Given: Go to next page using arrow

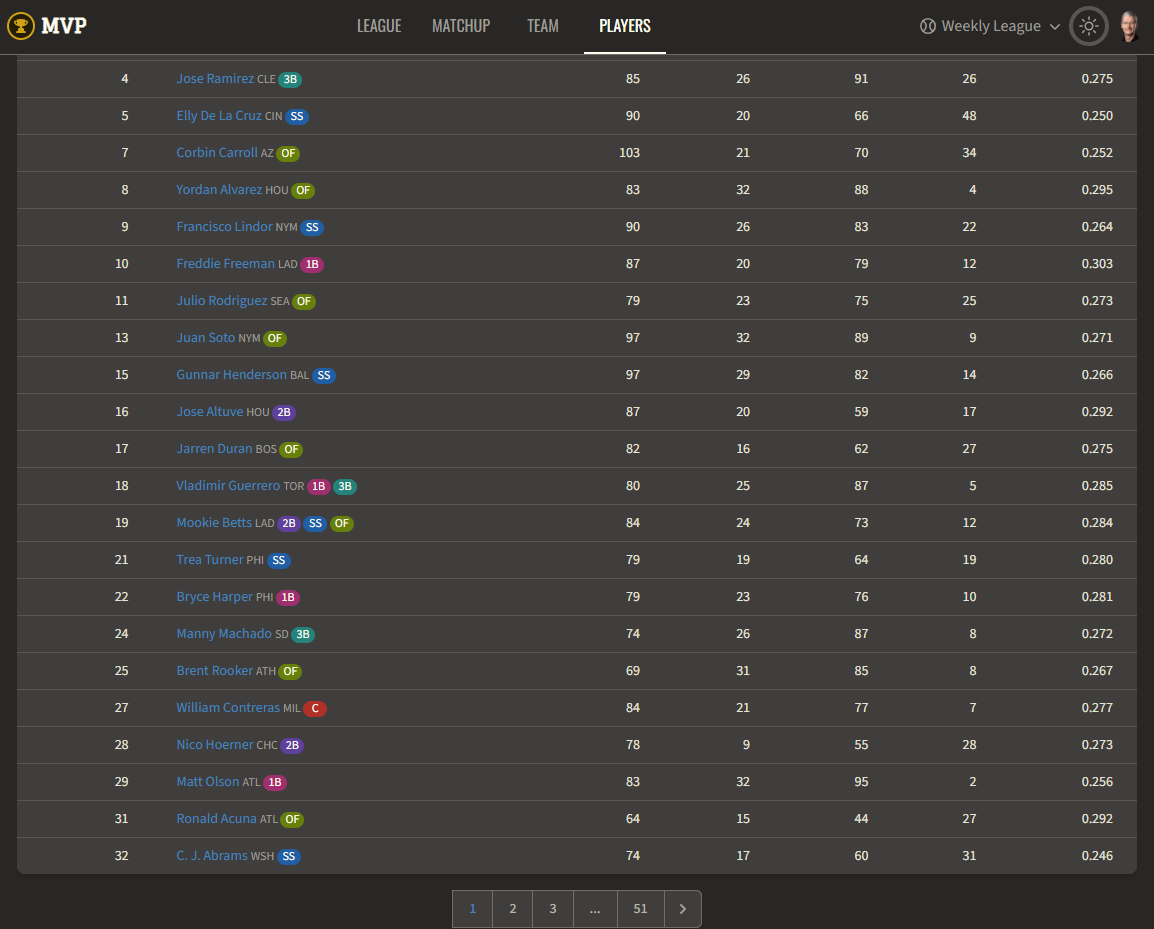Looking at the screenshot, I should click(x=683, y=909).
